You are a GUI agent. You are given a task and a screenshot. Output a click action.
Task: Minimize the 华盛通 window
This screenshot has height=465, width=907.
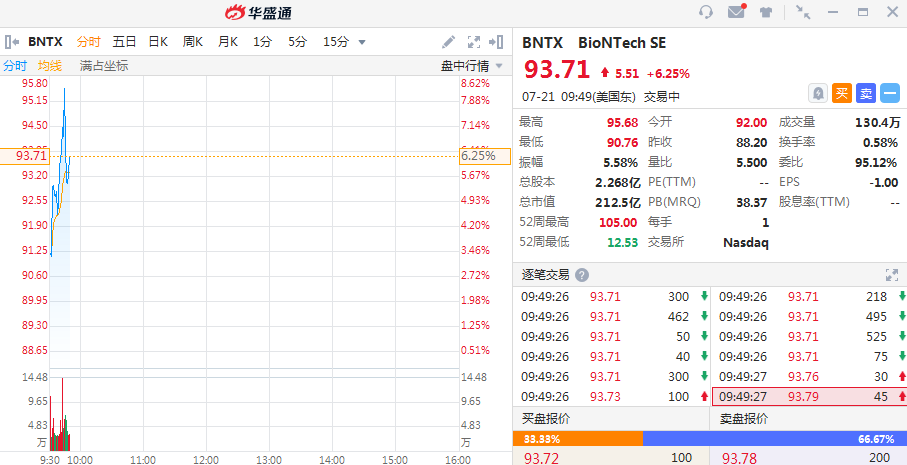(x=833, y=12)
